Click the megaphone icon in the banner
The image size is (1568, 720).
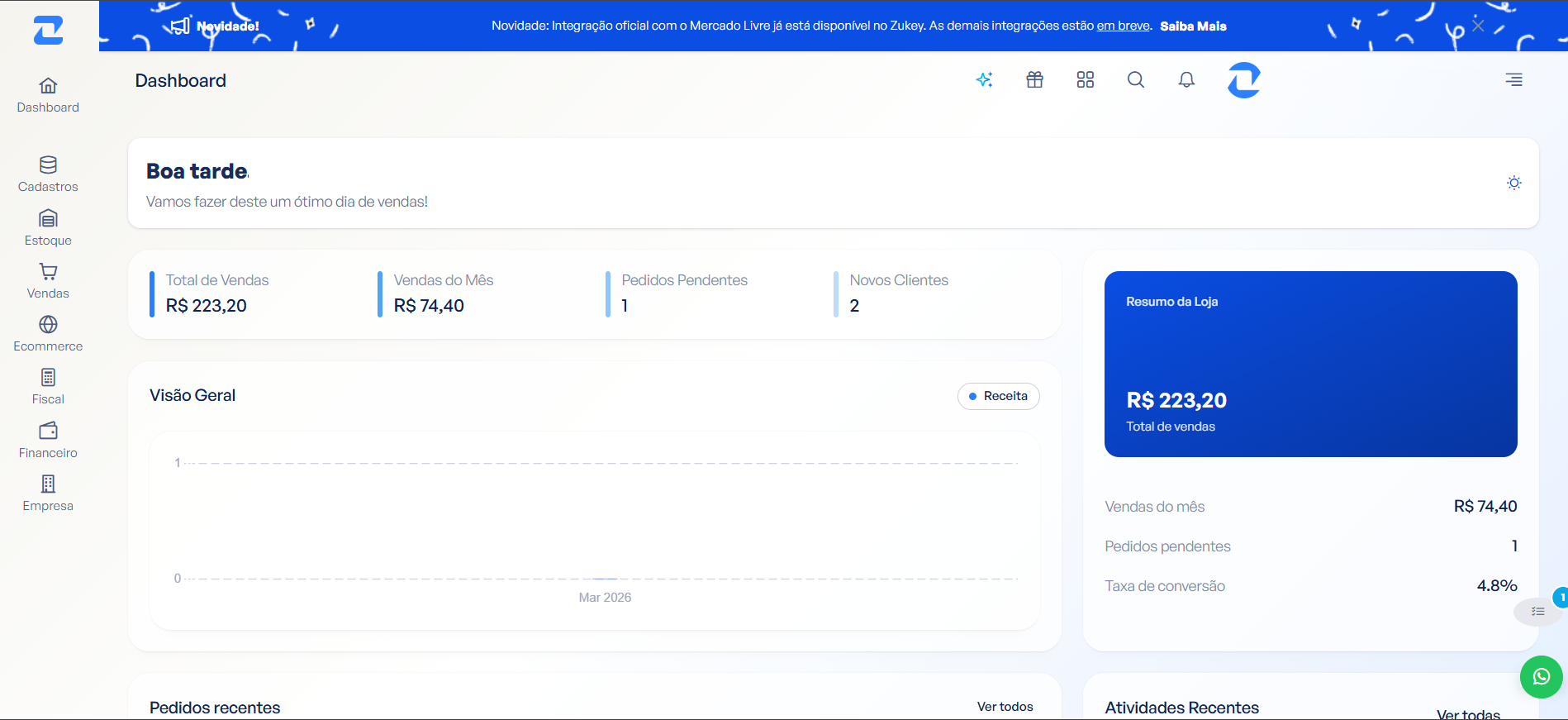pyautogui.click(x=179, y=26)
